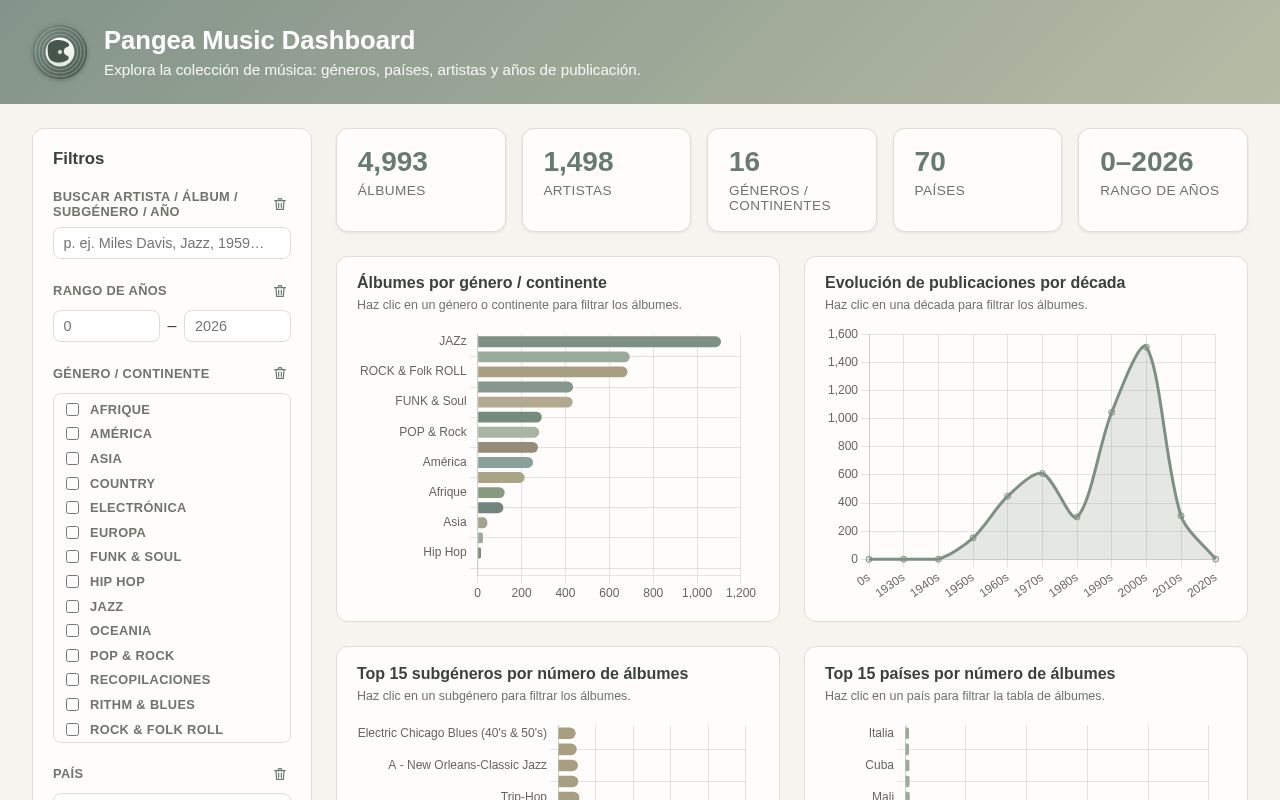Toggle the ASIA genre checkbox
The image size is (1280, 800).
pos(72,458)
